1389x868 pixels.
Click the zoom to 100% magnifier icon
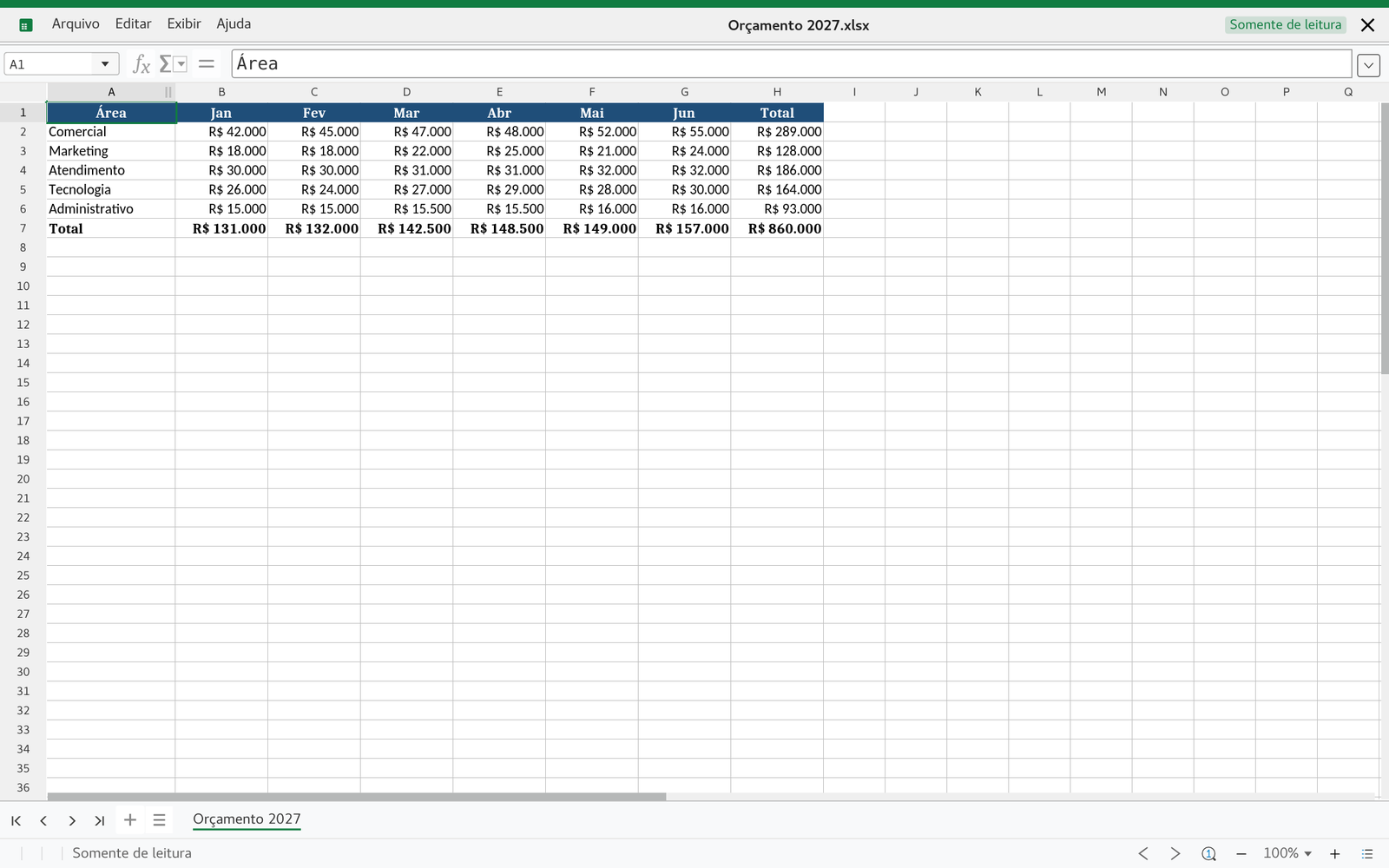tap(1208, 853)
